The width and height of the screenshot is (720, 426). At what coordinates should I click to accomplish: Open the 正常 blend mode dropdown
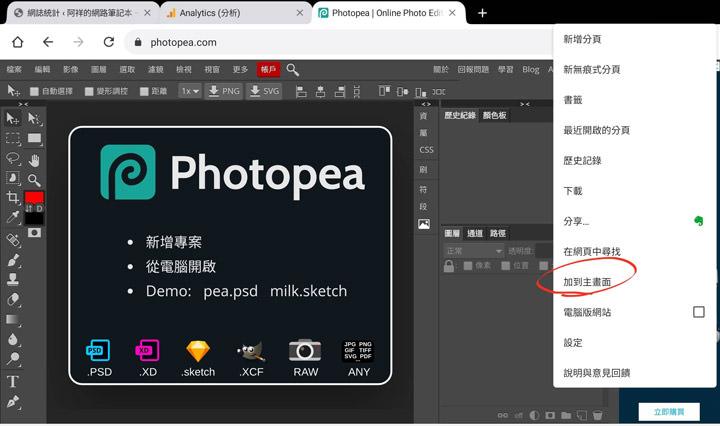[x=473, y=251]
